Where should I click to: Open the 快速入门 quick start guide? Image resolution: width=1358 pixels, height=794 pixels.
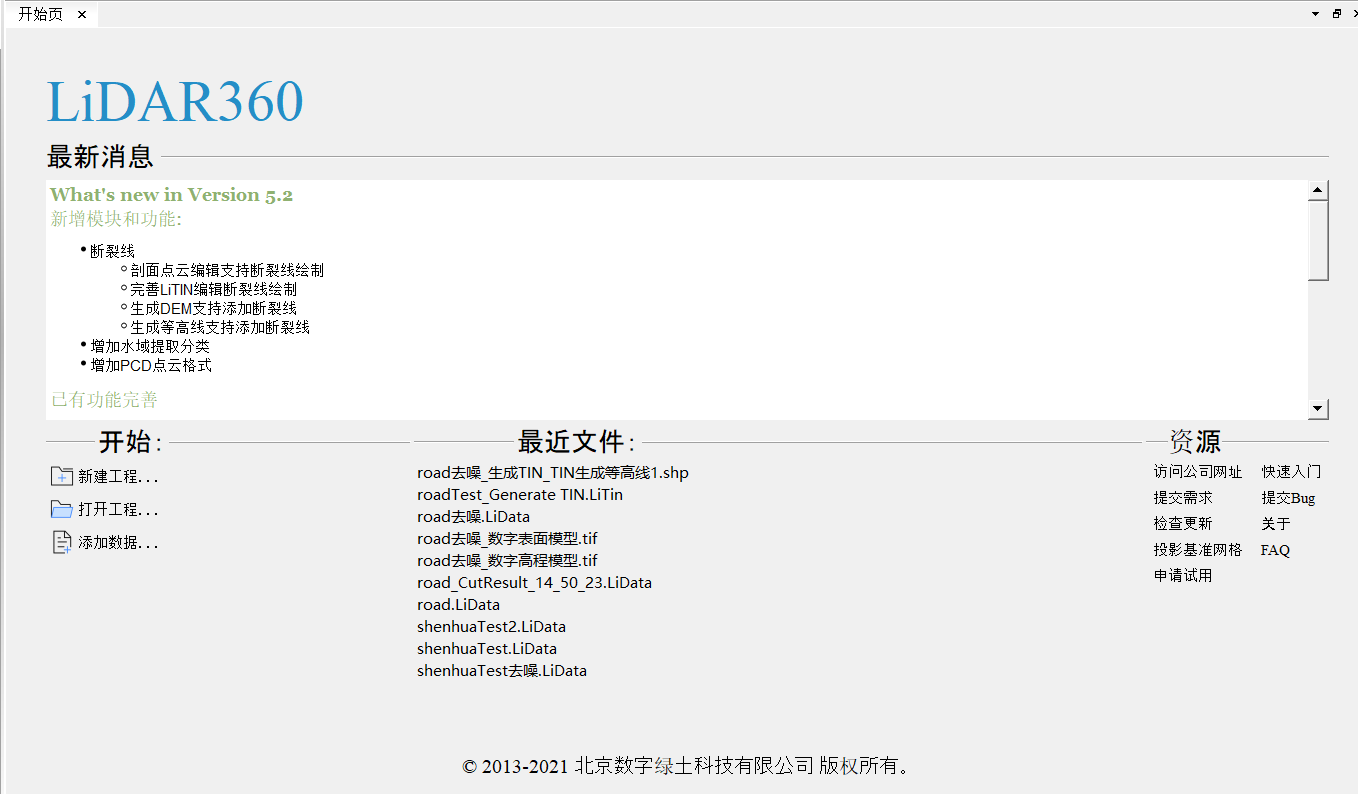pos(1291,472)
